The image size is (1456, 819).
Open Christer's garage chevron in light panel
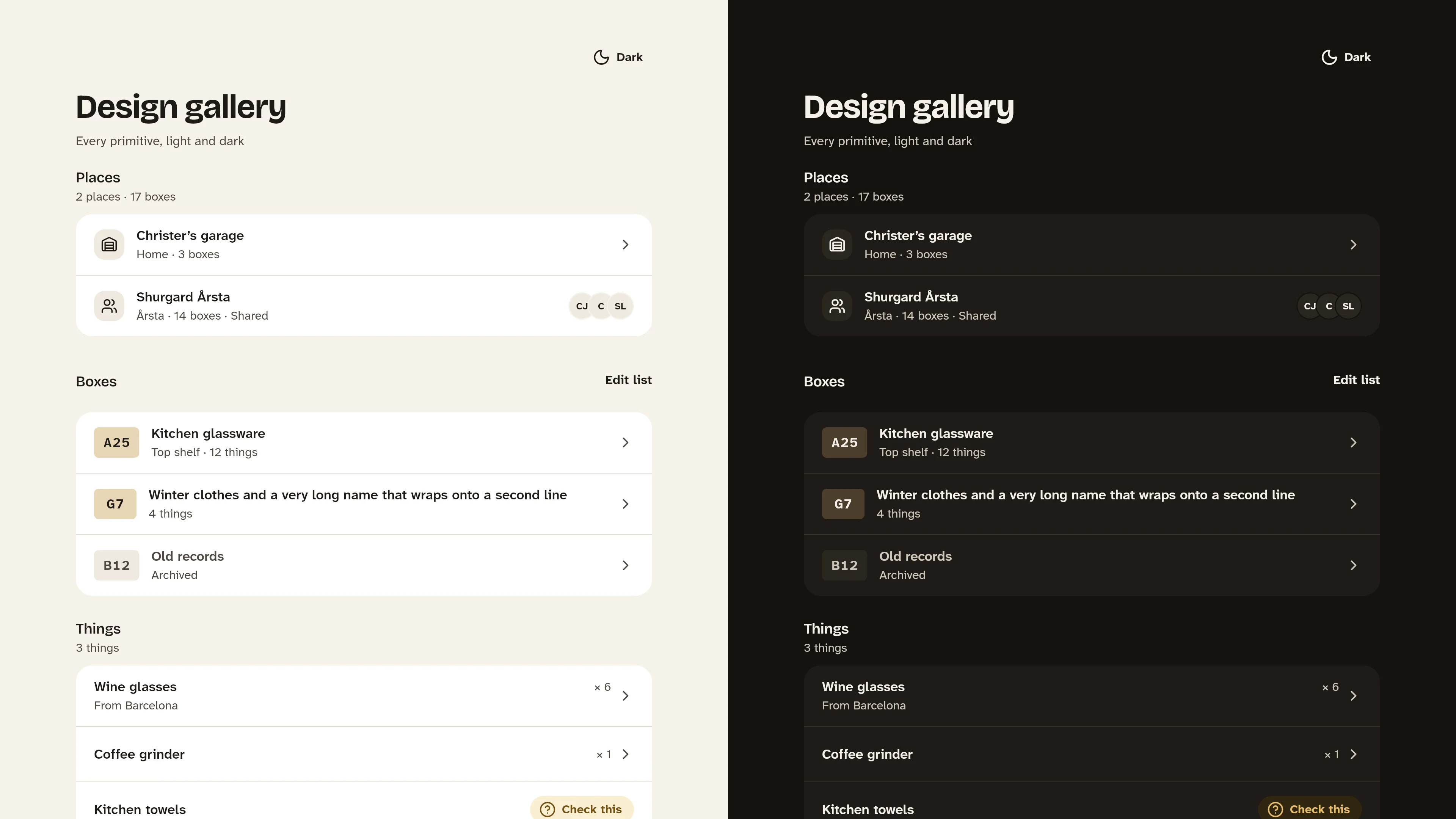(625, 245)
